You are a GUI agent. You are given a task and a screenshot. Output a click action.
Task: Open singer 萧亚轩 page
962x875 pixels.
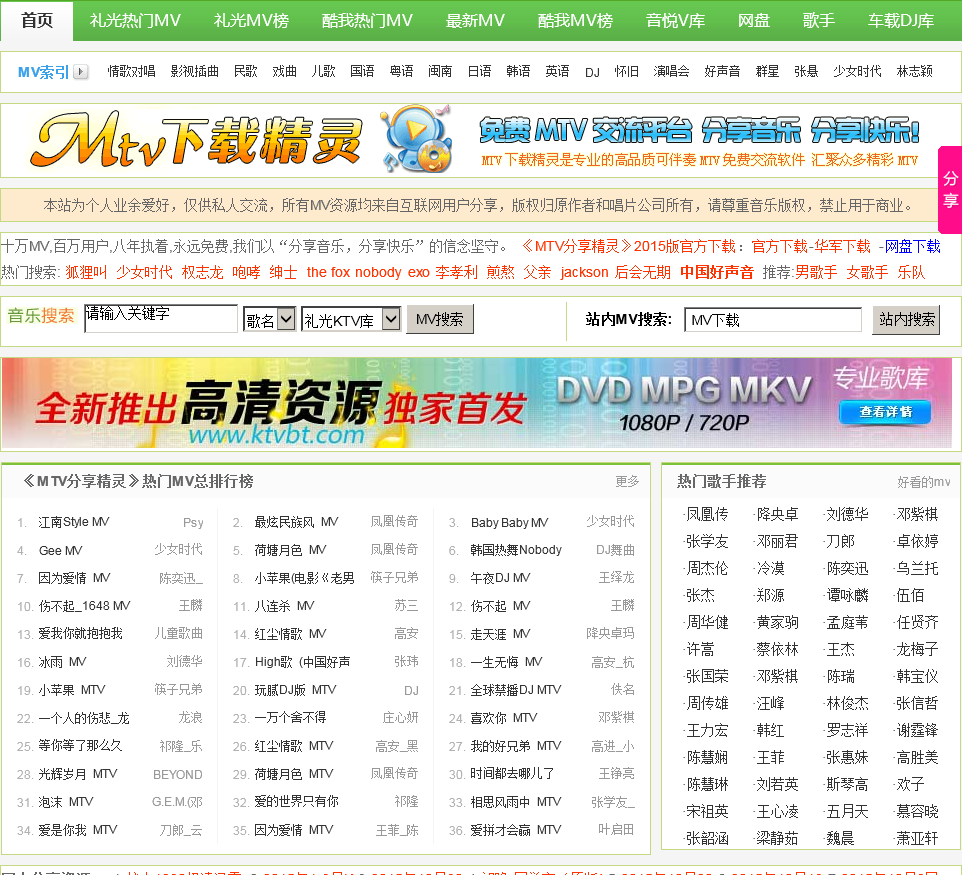coord(917,838)
